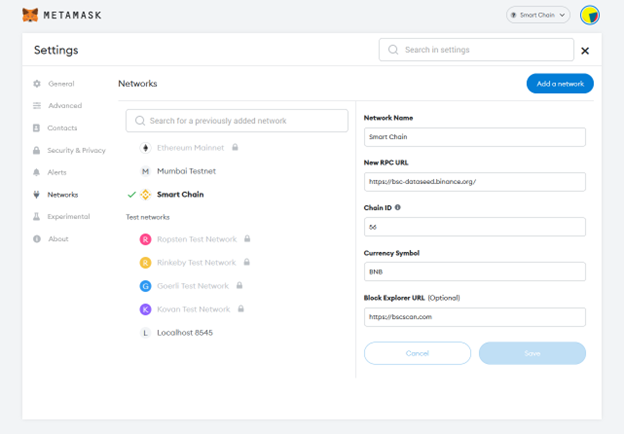Image resolution: width=624 pixels, height=434 pixels.
Task: Open Alerts settings tab
Action: [x=57, y=172]
